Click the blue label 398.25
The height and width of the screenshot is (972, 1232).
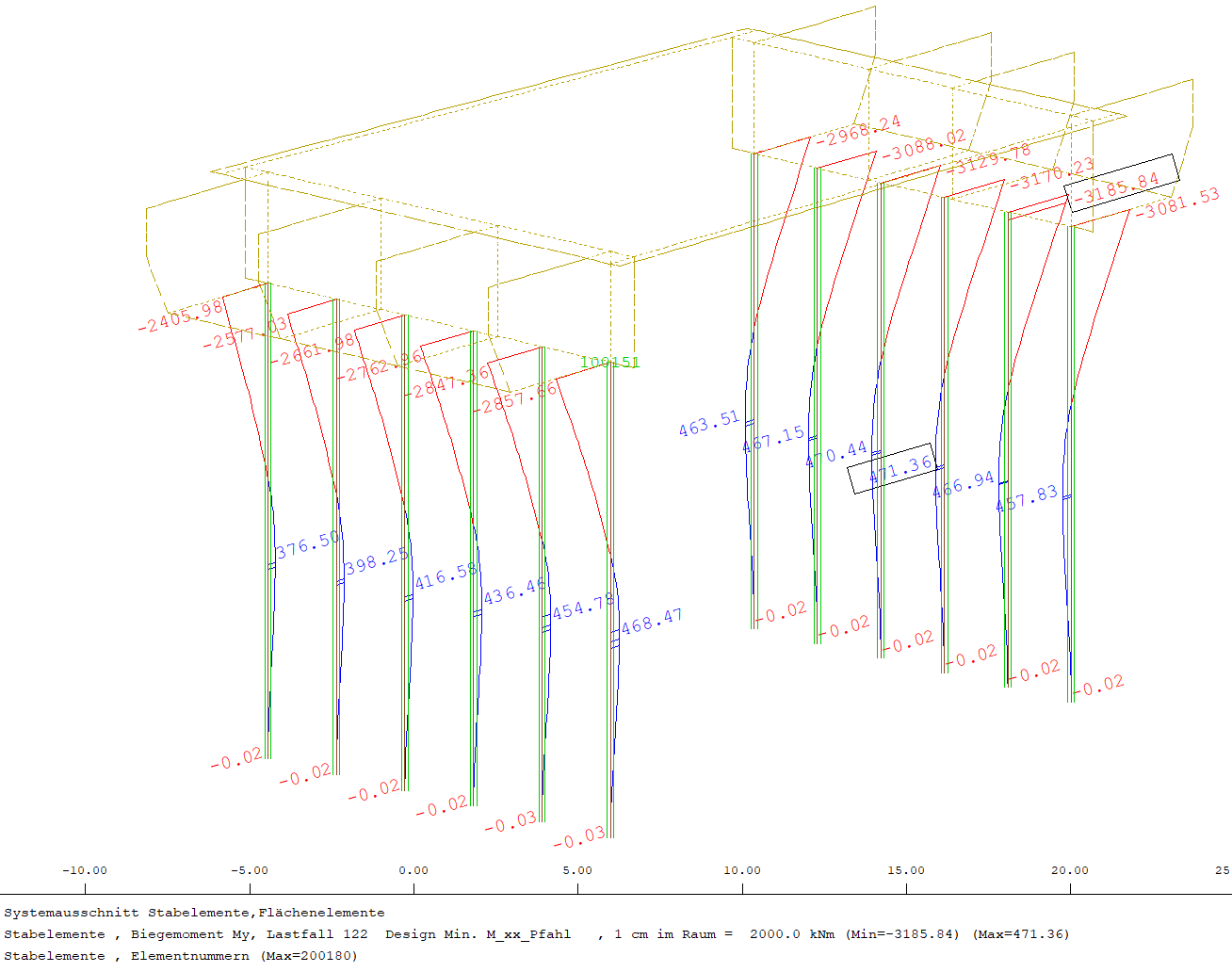(x=377, y=560)
